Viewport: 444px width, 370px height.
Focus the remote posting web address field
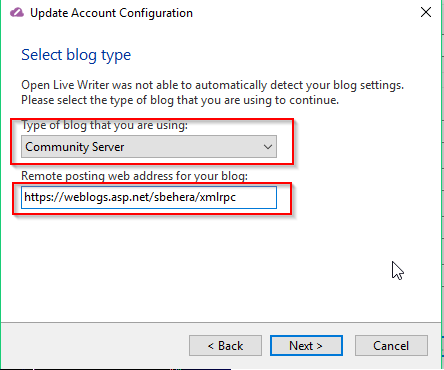[149, 197]
